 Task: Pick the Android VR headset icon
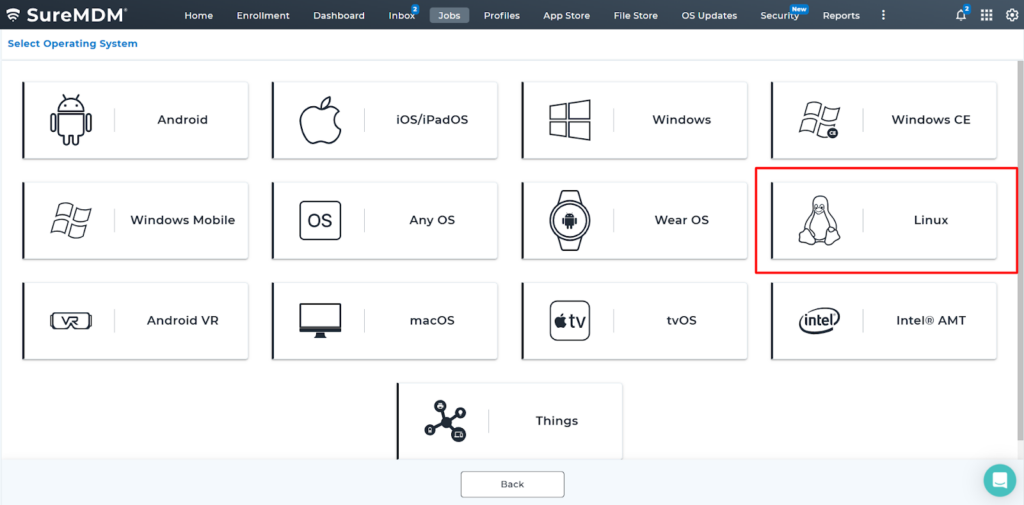[70, 321]
